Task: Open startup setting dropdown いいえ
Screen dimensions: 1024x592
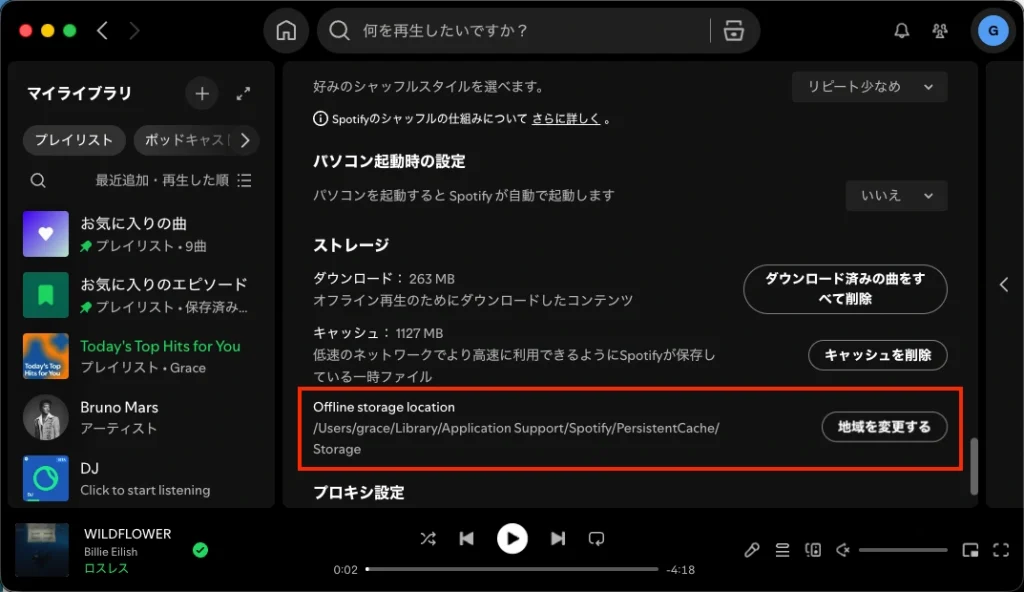Action: (x=896, y=195)
